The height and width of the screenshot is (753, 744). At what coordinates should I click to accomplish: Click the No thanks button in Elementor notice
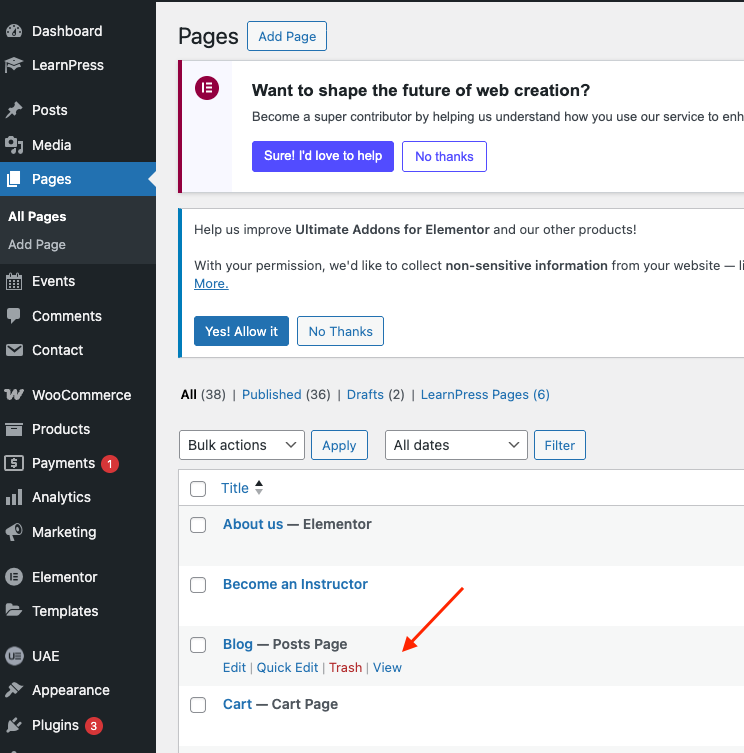pyautogui.click(x=444, y=156)
